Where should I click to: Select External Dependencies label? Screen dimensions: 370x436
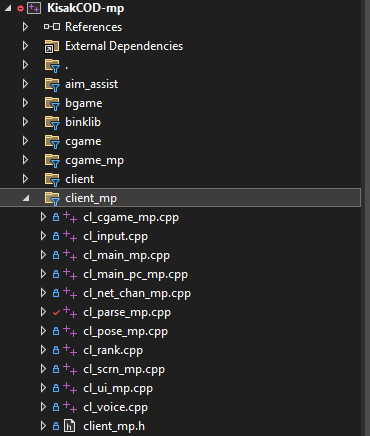(124, 46)
